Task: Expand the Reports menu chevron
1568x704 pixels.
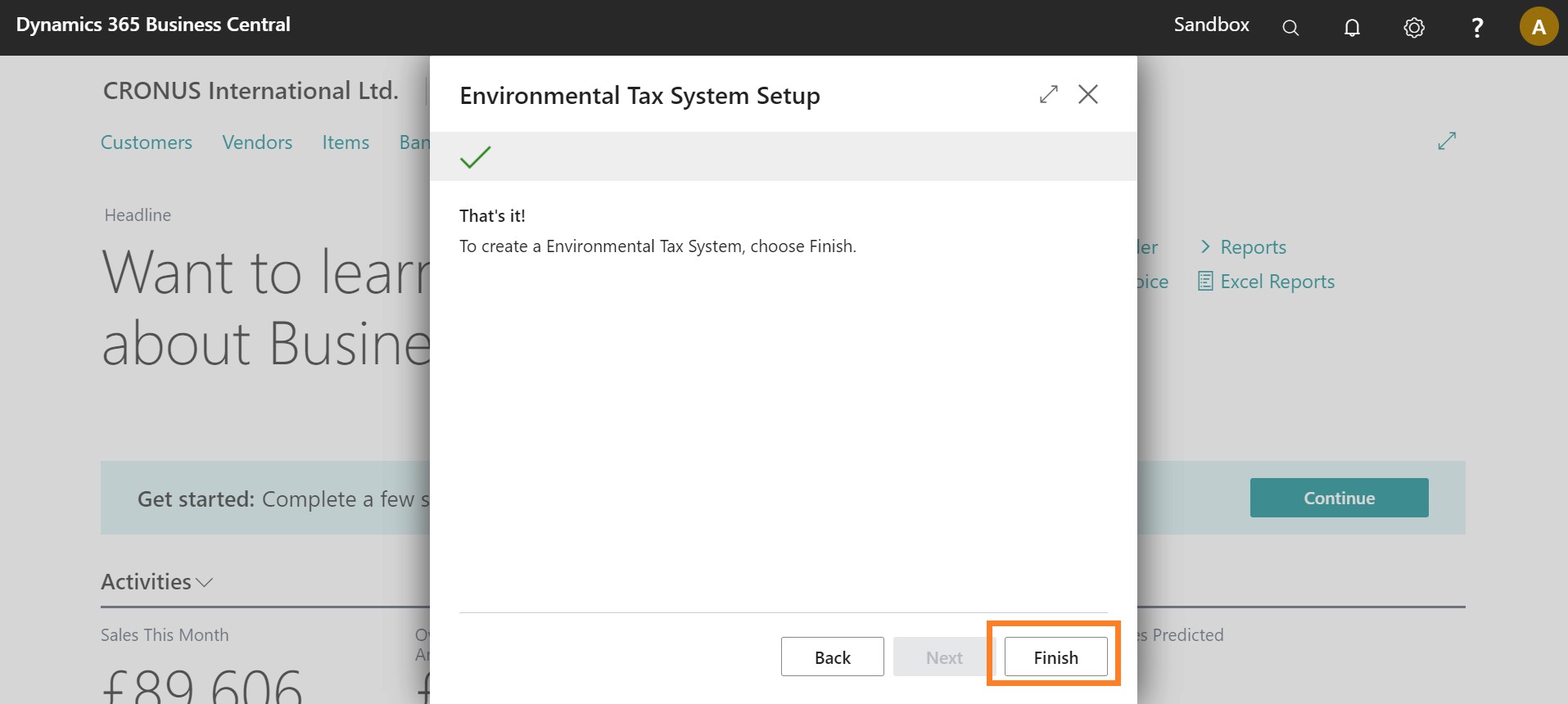Action: tap(1205, 246)
